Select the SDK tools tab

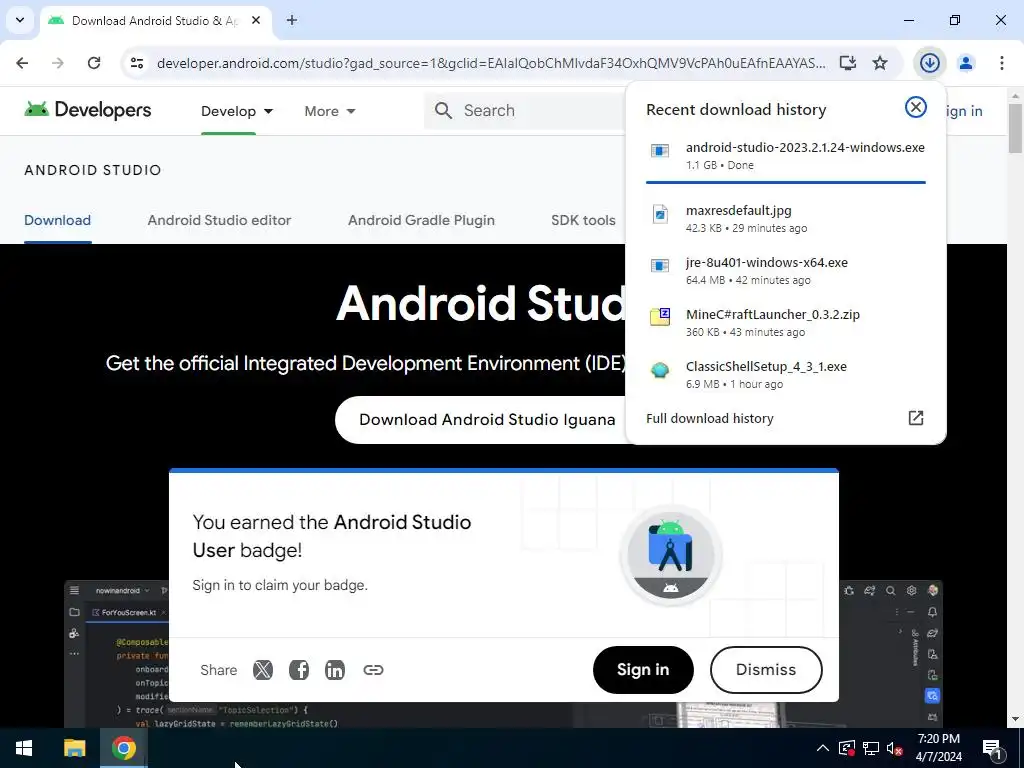583,220
